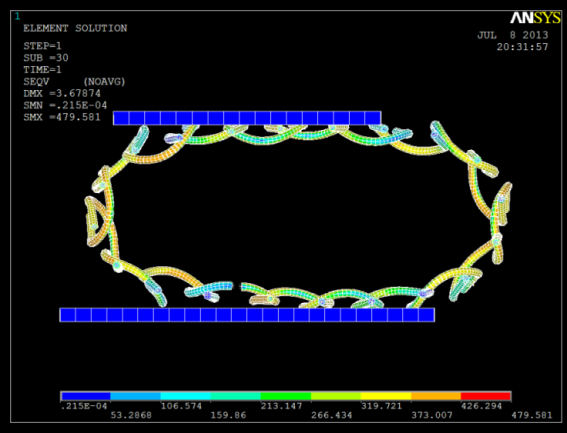Click the 479.581 maximum legend value

532,415
